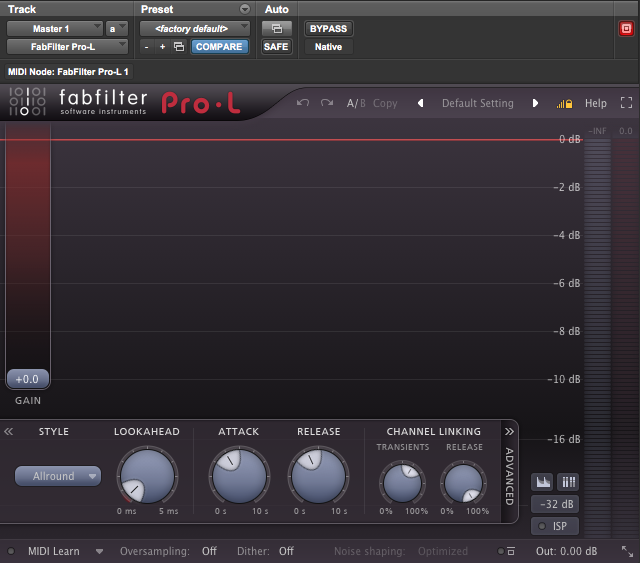Click the SAFE automation button
Image resolution: width=640 pixels, height=563 pixels.
pos(276,47)
